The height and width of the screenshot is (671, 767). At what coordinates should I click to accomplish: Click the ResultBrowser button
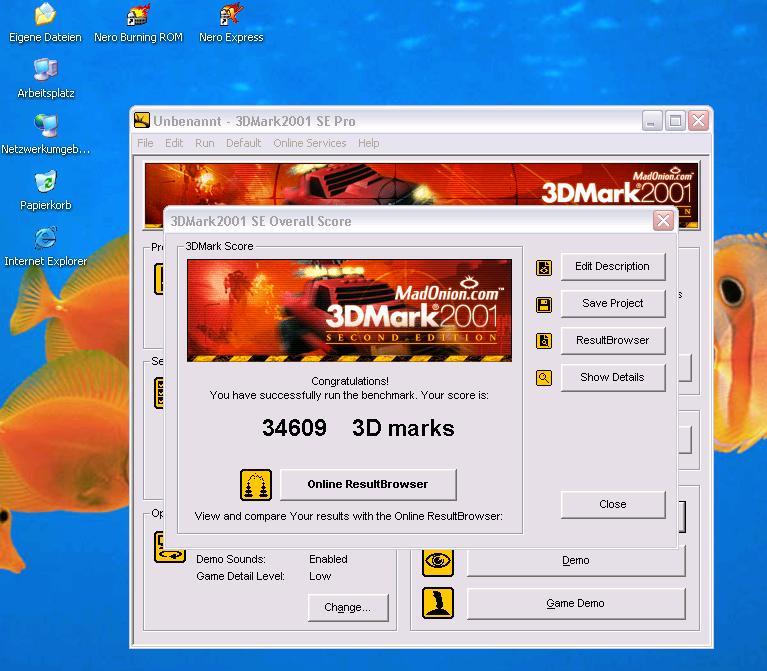click(613, 340)
